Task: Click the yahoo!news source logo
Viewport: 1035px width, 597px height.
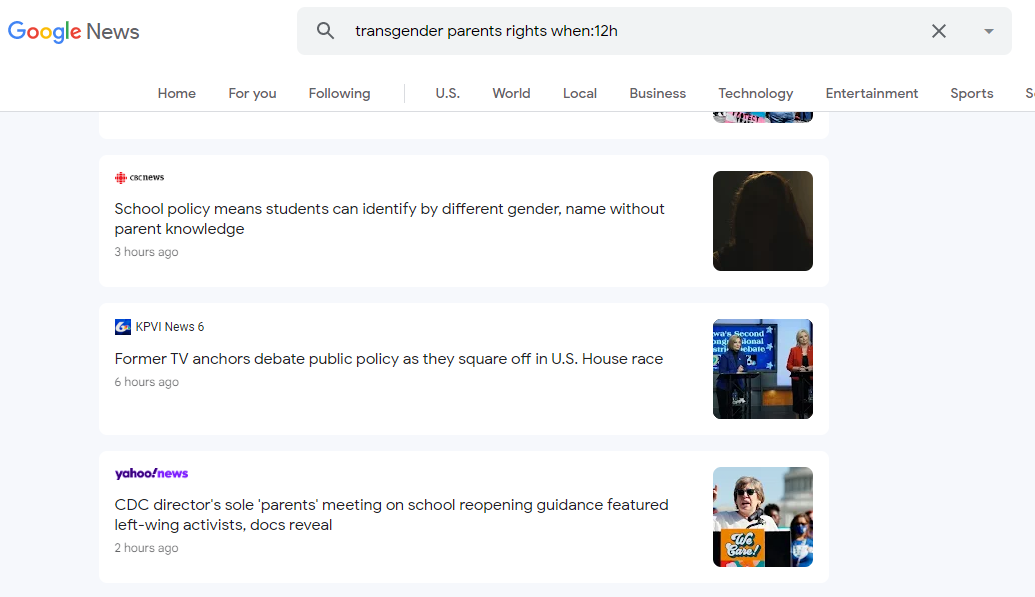Action: coord(151,471)
